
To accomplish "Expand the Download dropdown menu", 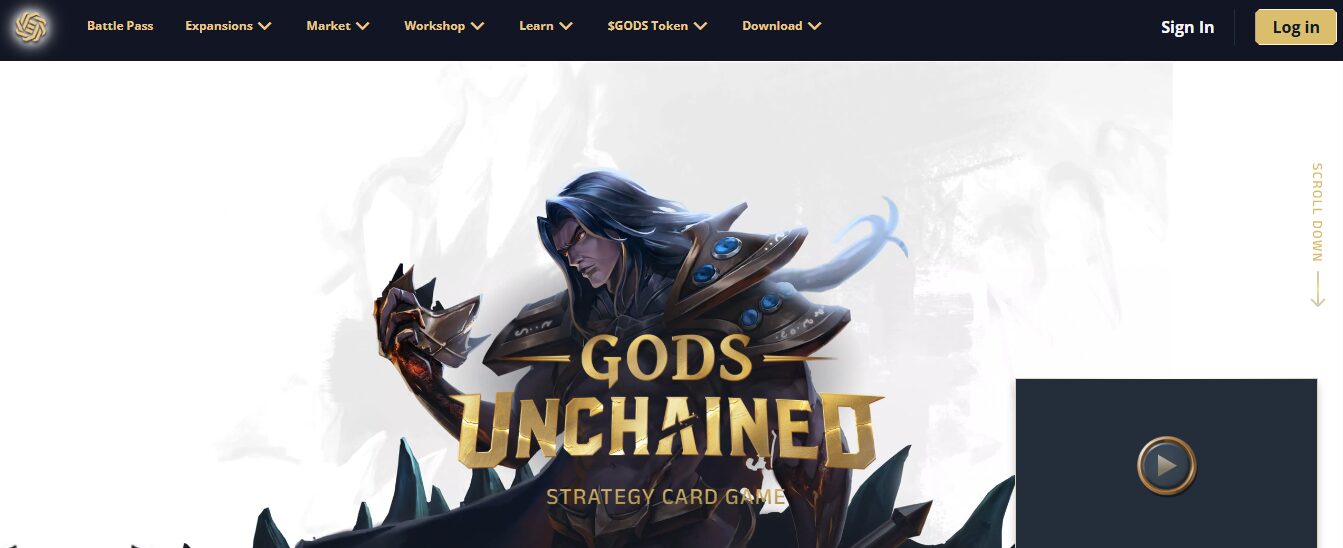I will coord(782,26).
